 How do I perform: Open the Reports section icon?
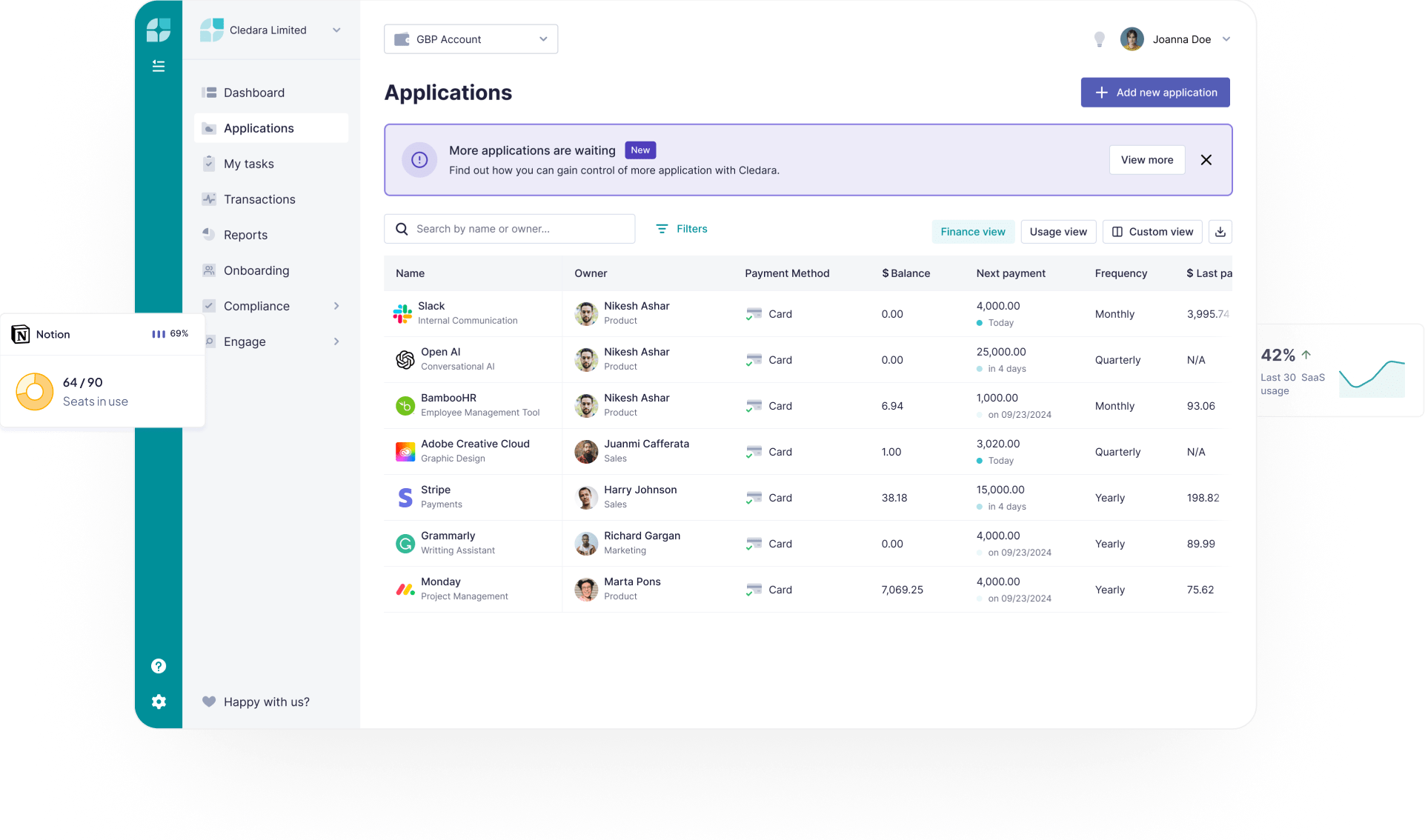[x=208, y=235]
